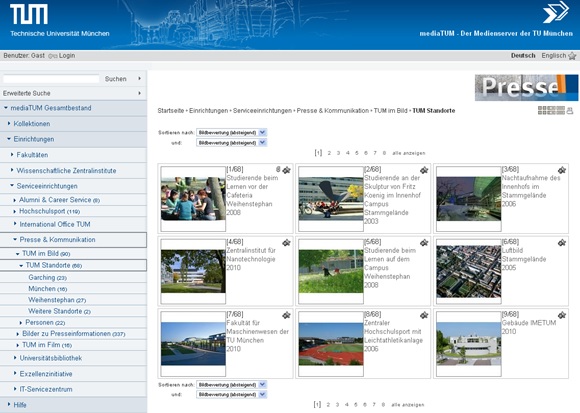Open the top 'und' sorting dropdown
This screenshot has width=580, height=413.
click(x=232, y=142)
